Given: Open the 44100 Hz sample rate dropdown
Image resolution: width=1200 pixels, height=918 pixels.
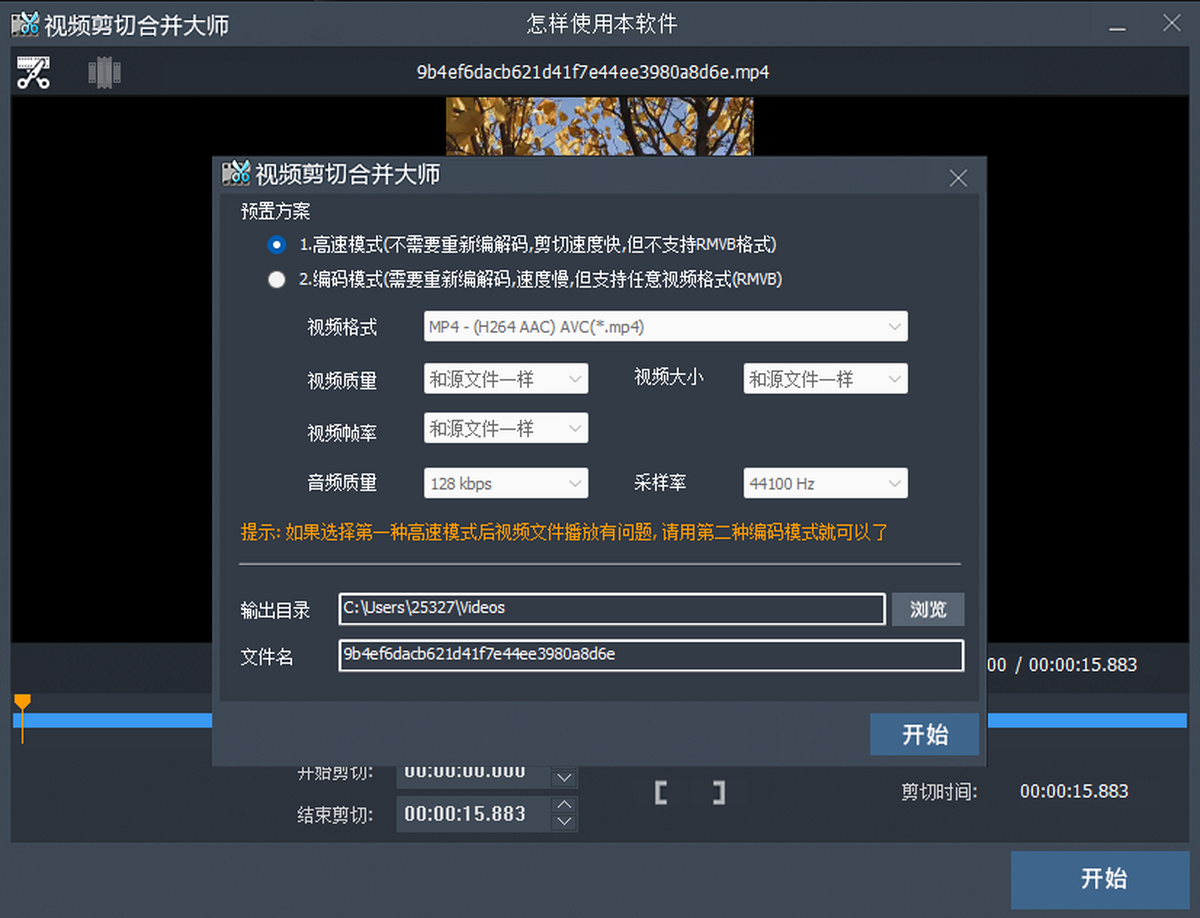Looking at the screenshot, I should coord(825,483).
